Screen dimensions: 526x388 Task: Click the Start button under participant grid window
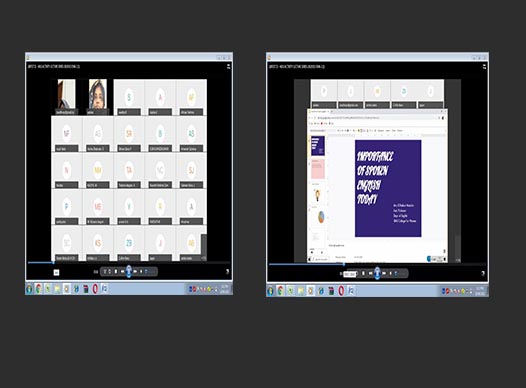29,289
